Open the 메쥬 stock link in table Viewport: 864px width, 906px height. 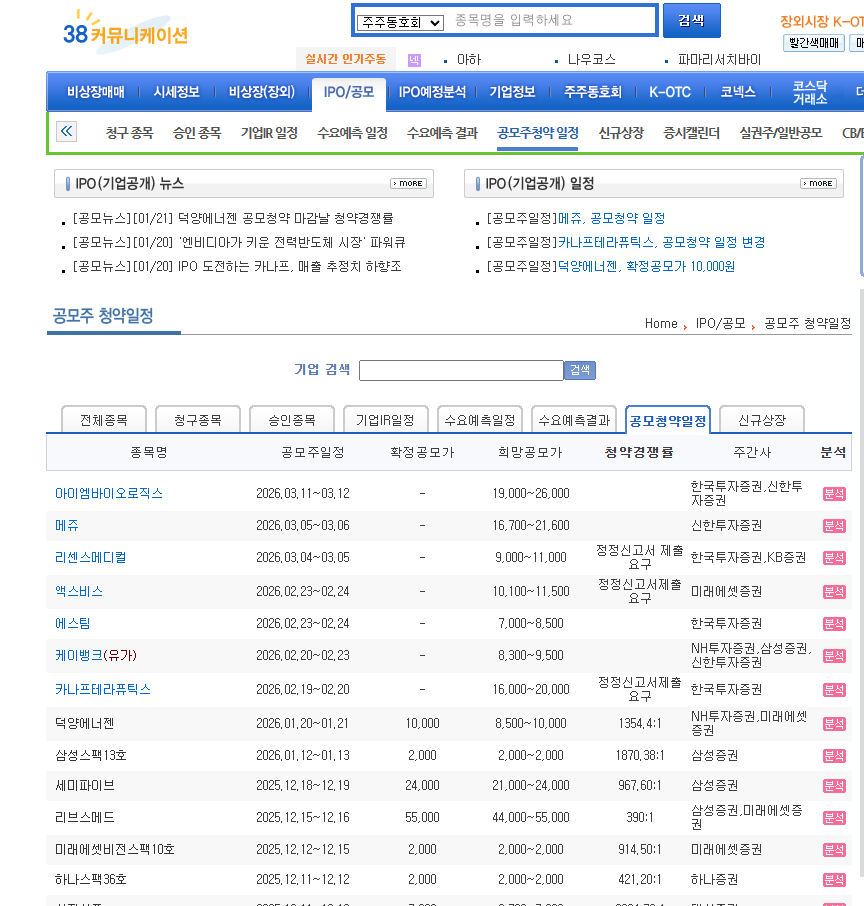pyautogui.click(x=66, y=525)
